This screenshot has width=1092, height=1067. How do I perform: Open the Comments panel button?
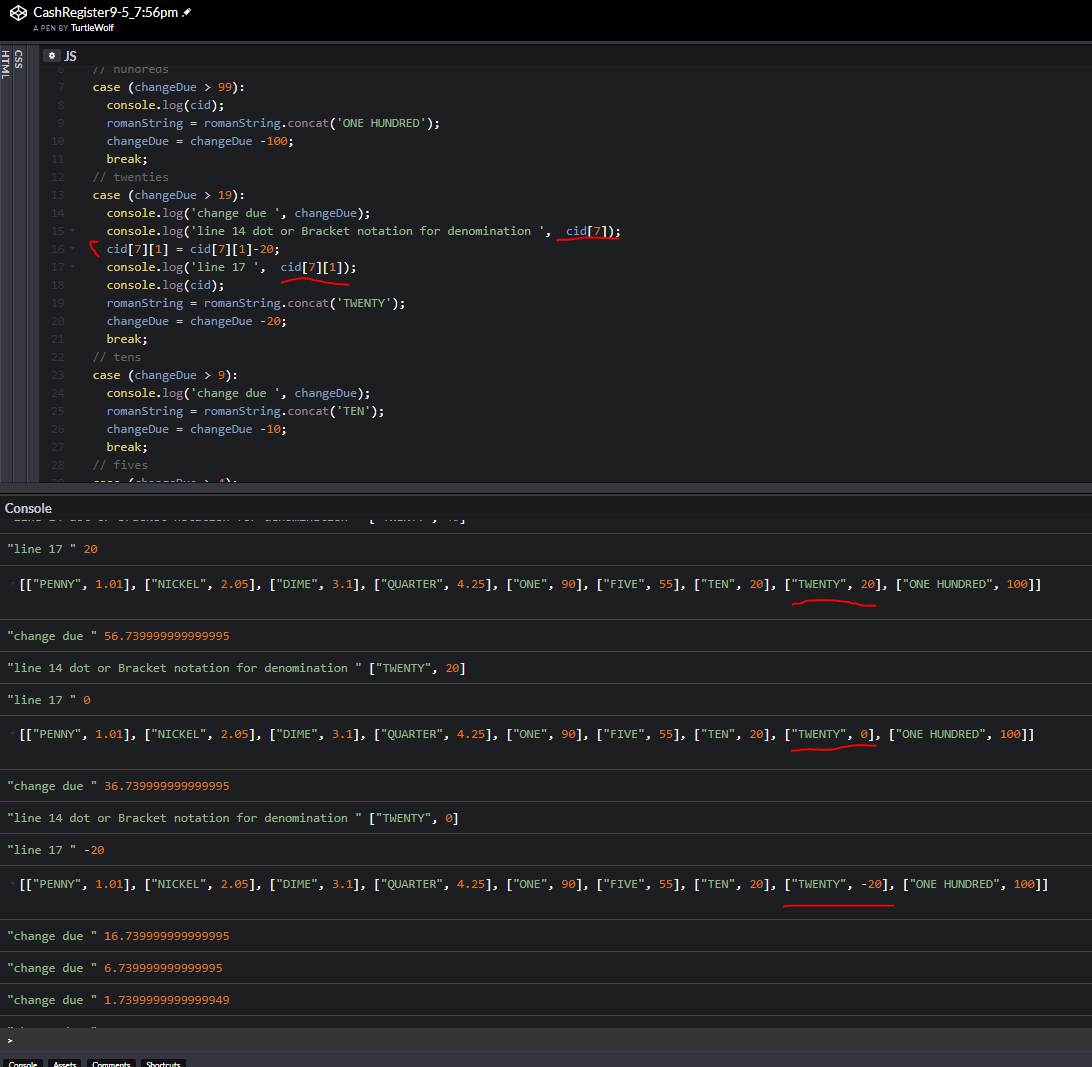[111, 1064]
